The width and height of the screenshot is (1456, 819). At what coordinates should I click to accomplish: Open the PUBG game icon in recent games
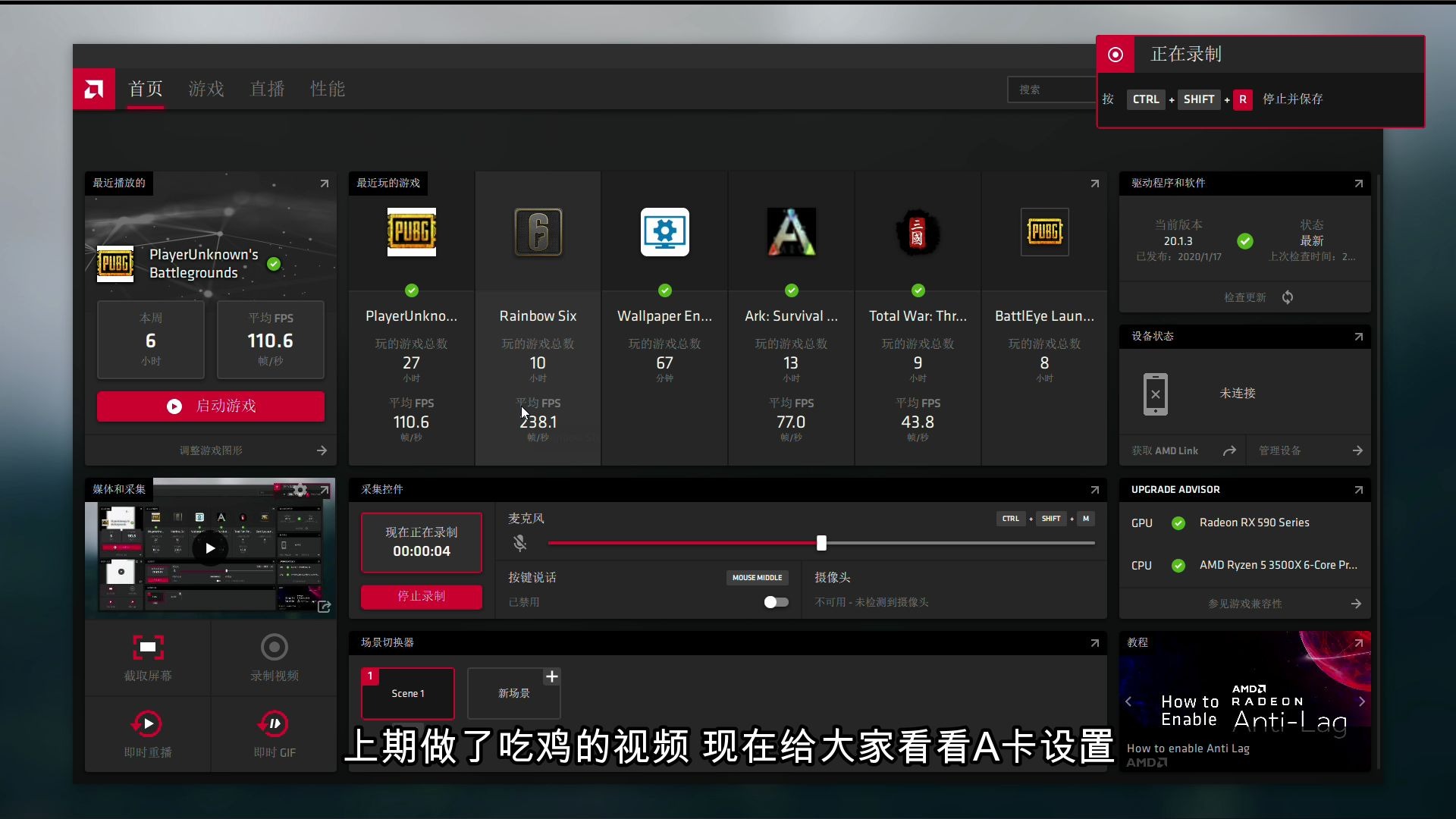(x=412, y=232)
